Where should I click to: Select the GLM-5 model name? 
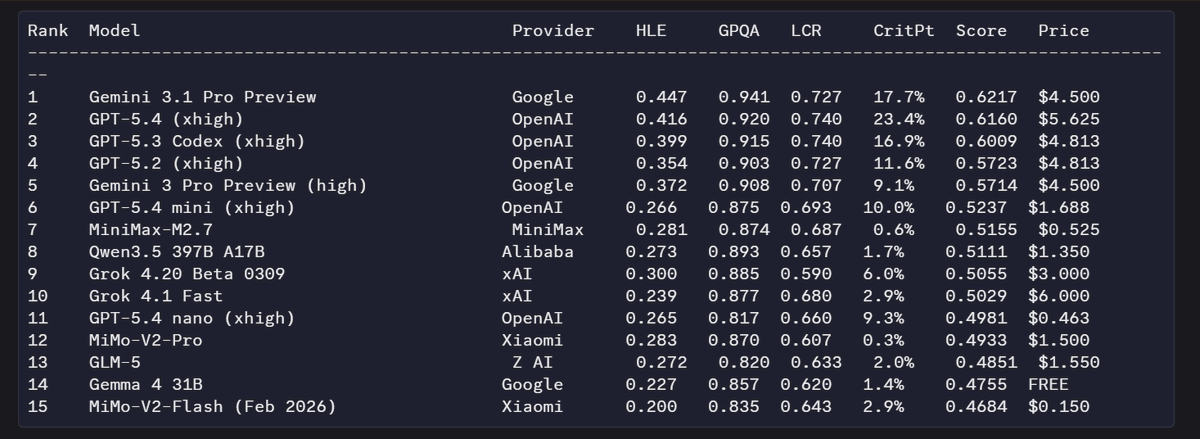(x=115, y=362)
